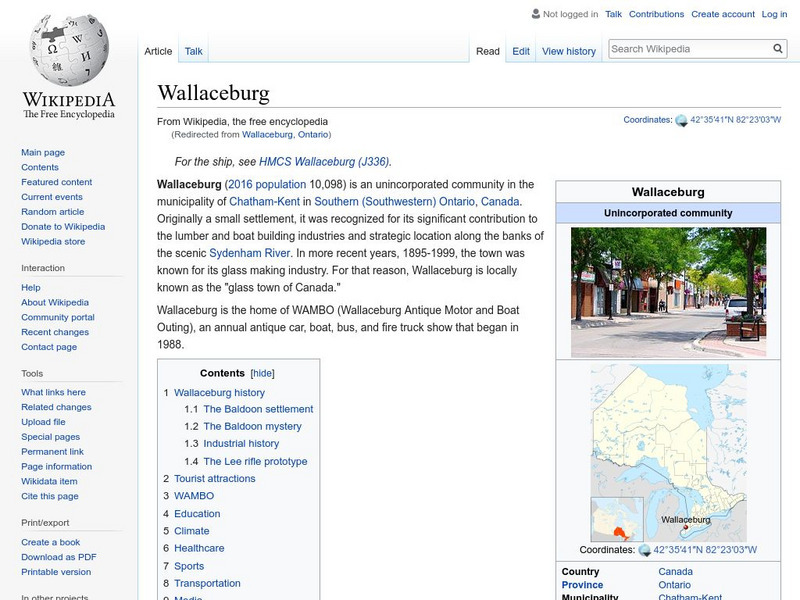The height and width of the screenshot is (600, 800).
Task: Open HMCS Wallaceburg (J336) link
Action: click(x=324, y=162)
